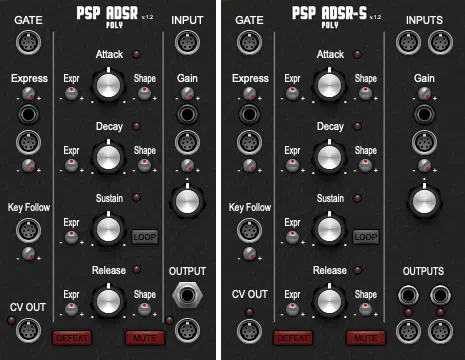Image resolution: width=465 pixels, height=360 pixels.
Task: Click Decay Shape mini knob on PSP ADSR-S
Action: tap(365, 166)
